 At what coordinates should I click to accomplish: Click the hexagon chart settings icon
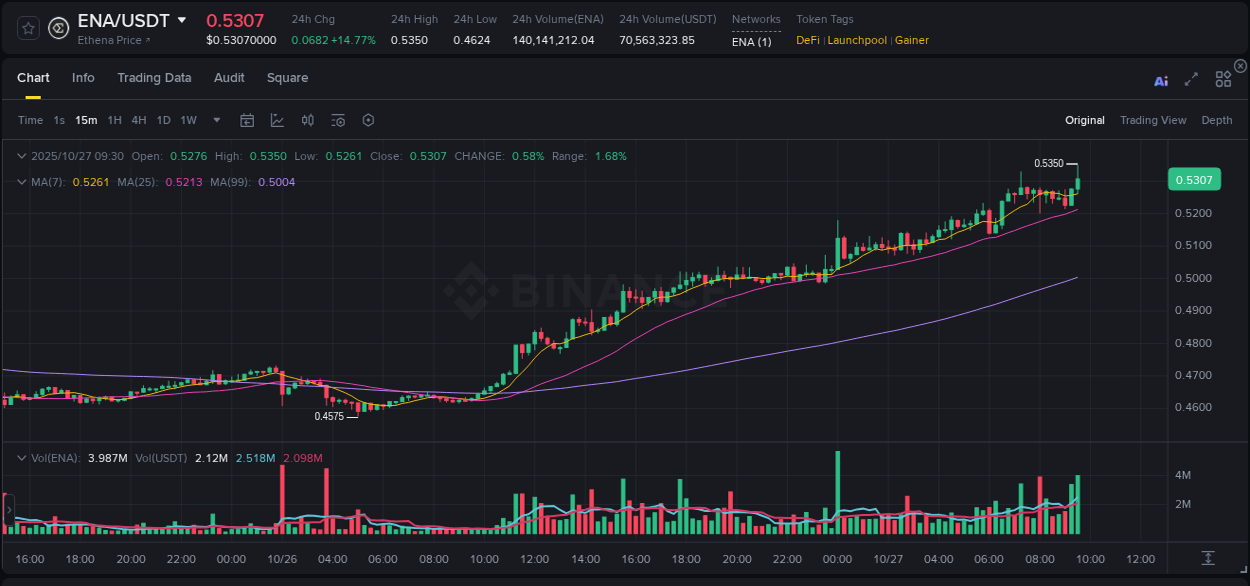(368, 119)
